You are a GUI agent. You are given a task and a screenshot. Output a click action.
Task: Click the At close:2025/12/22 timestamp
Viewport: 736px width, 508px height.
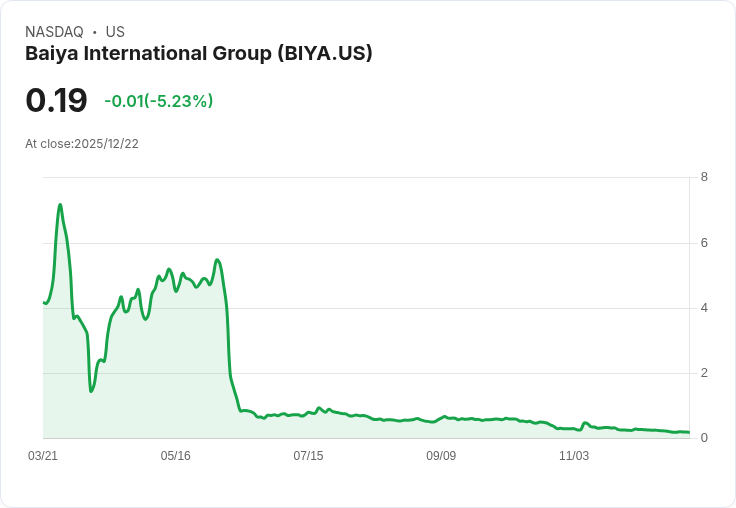82,144
